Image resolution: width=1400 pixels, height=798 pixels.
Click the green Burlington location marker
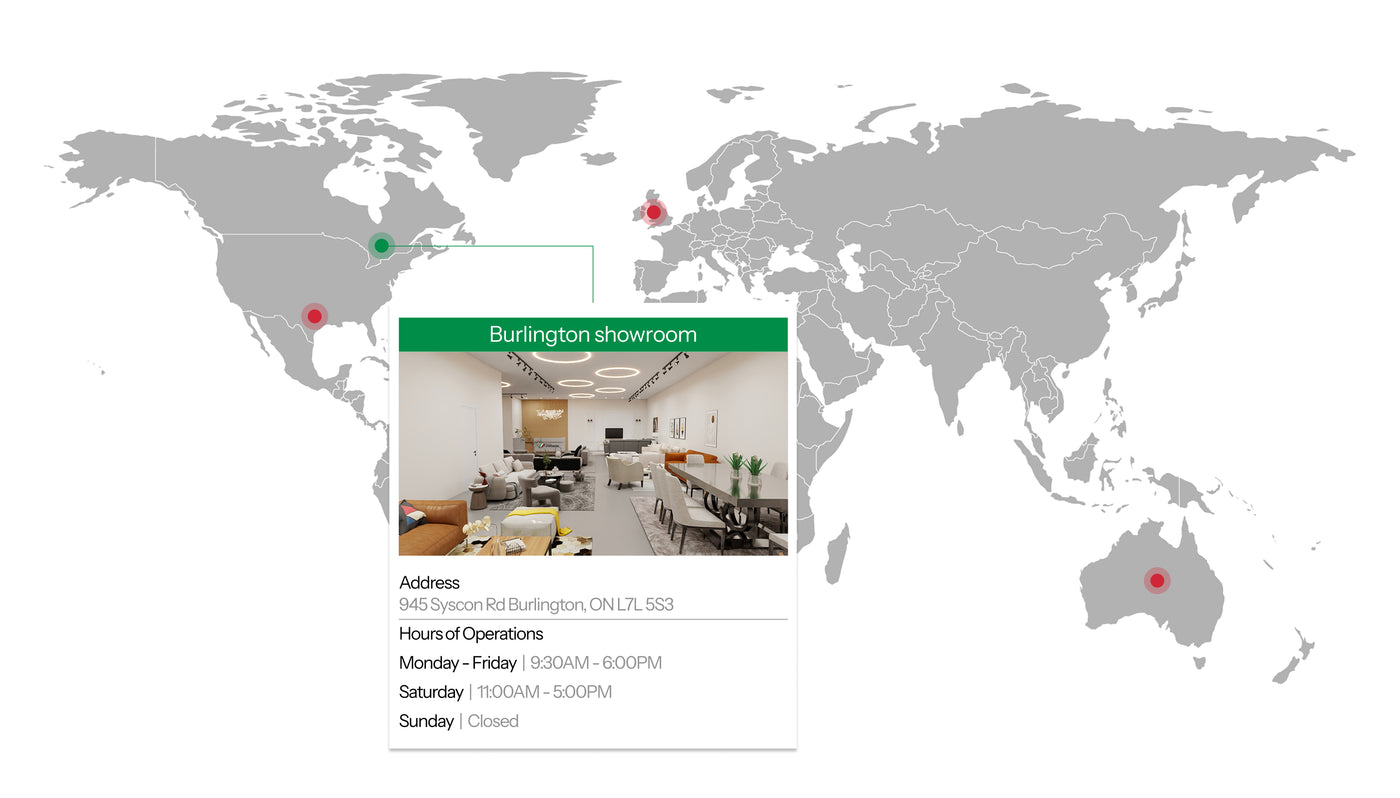click(381, 245)
